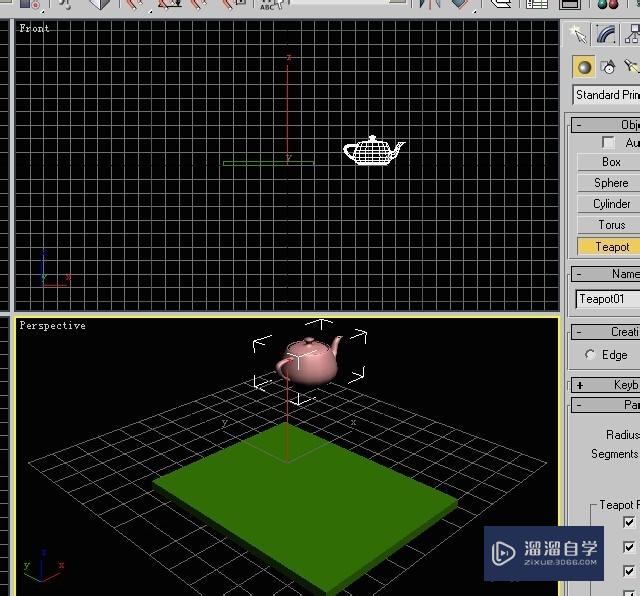Collapse the Object Type rollout
Viewport: 640px width, 596px height.
606,125
